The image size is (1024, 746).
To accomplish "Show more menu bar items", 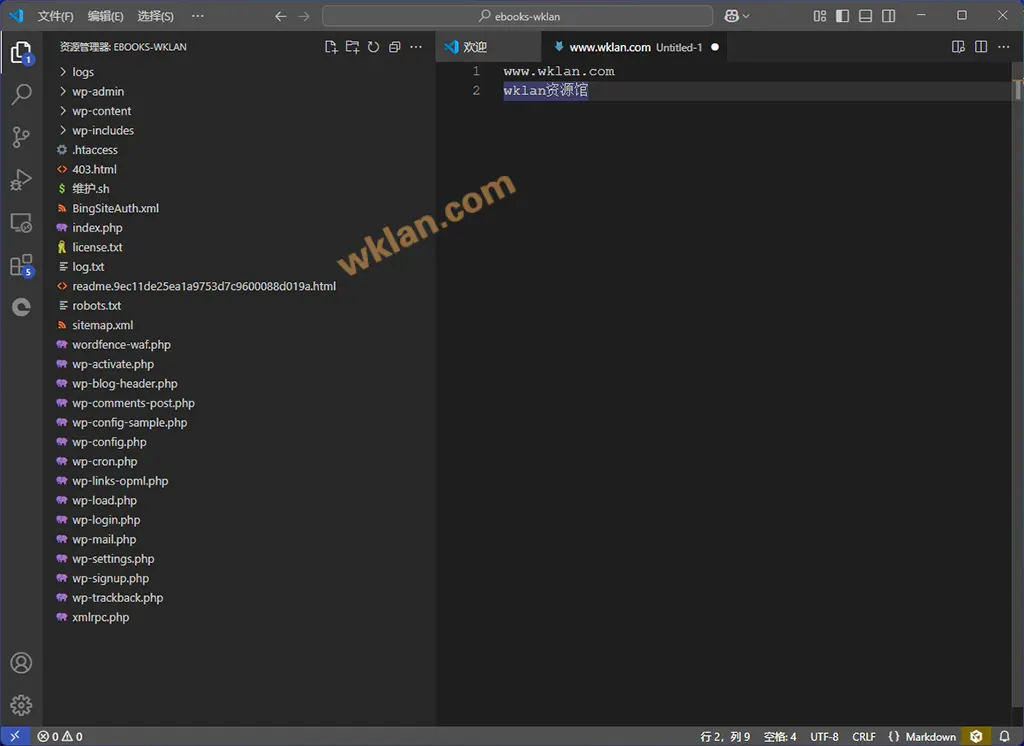I will (x=198, y=16).
